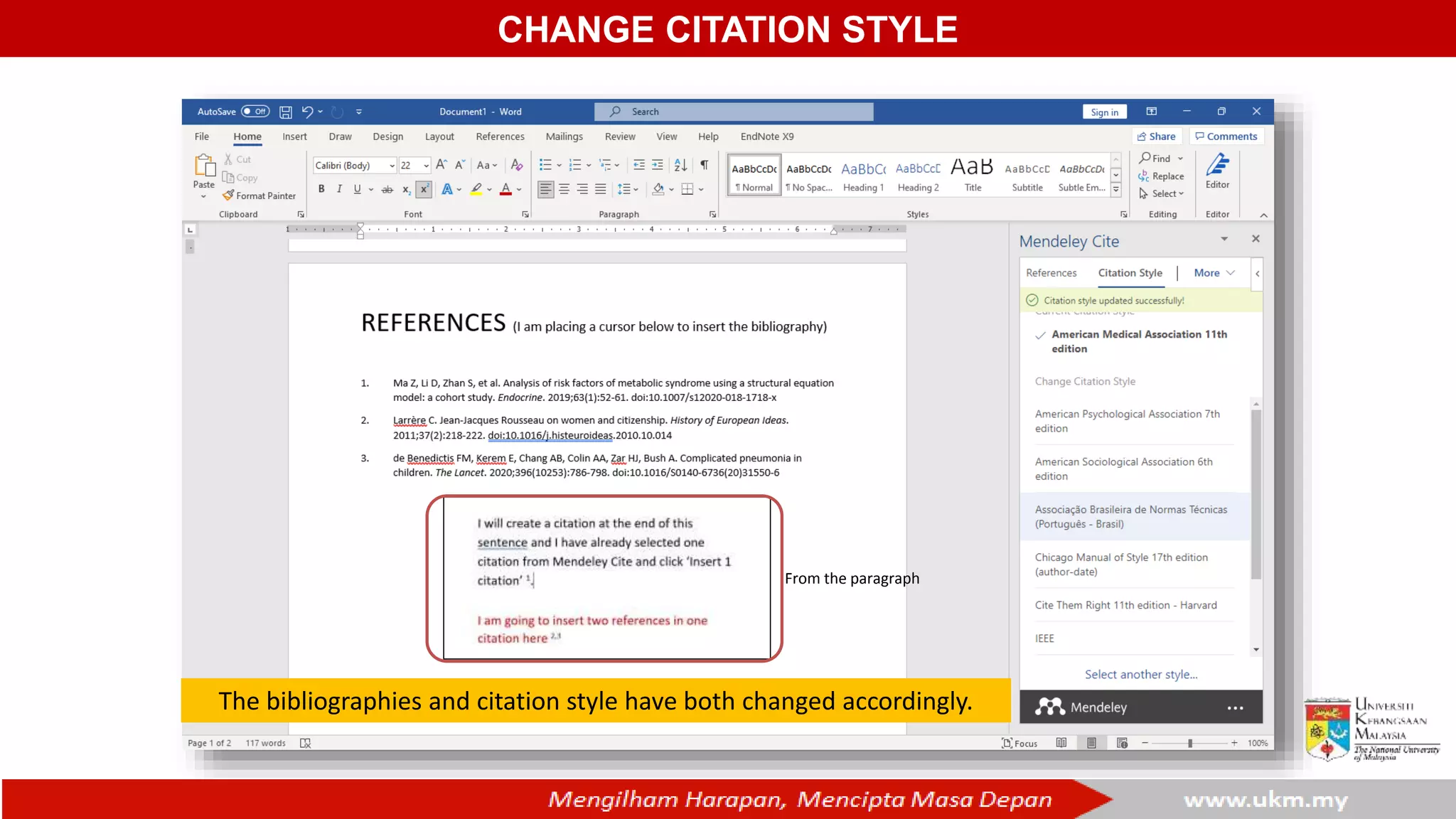Screen dimensions: 1456x819
Task: Click the Format Painter tool
Action: click(x=259, y=196)
